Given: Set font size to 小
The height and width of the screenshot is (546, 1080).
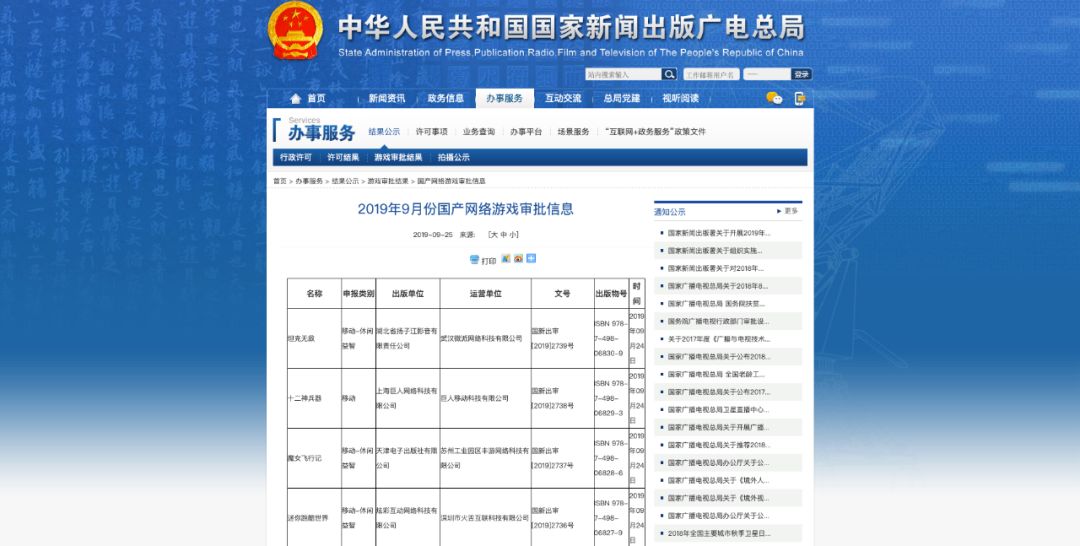Looking at the screenshot, I should point(512,235).
